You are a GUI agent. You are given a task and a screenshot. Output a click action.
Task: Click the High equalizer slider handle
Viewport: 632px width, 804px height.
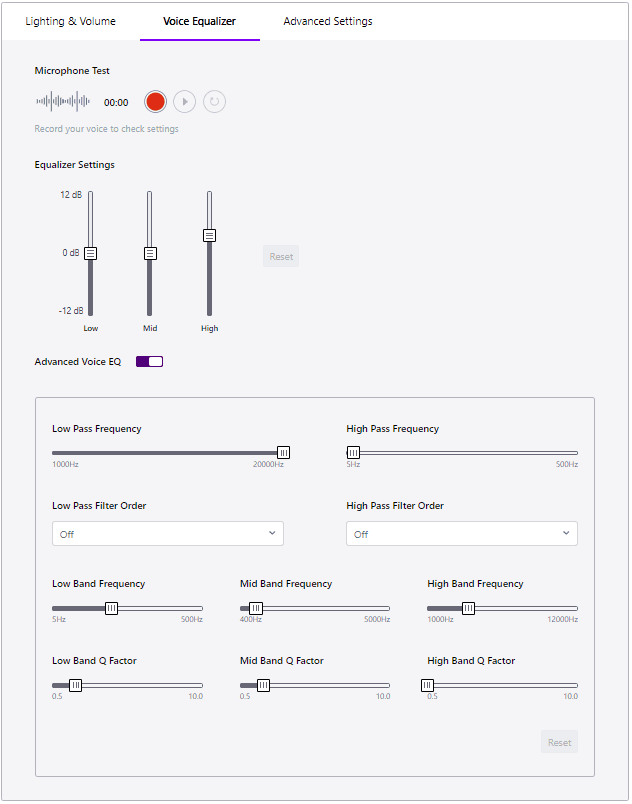click(209, 235)
